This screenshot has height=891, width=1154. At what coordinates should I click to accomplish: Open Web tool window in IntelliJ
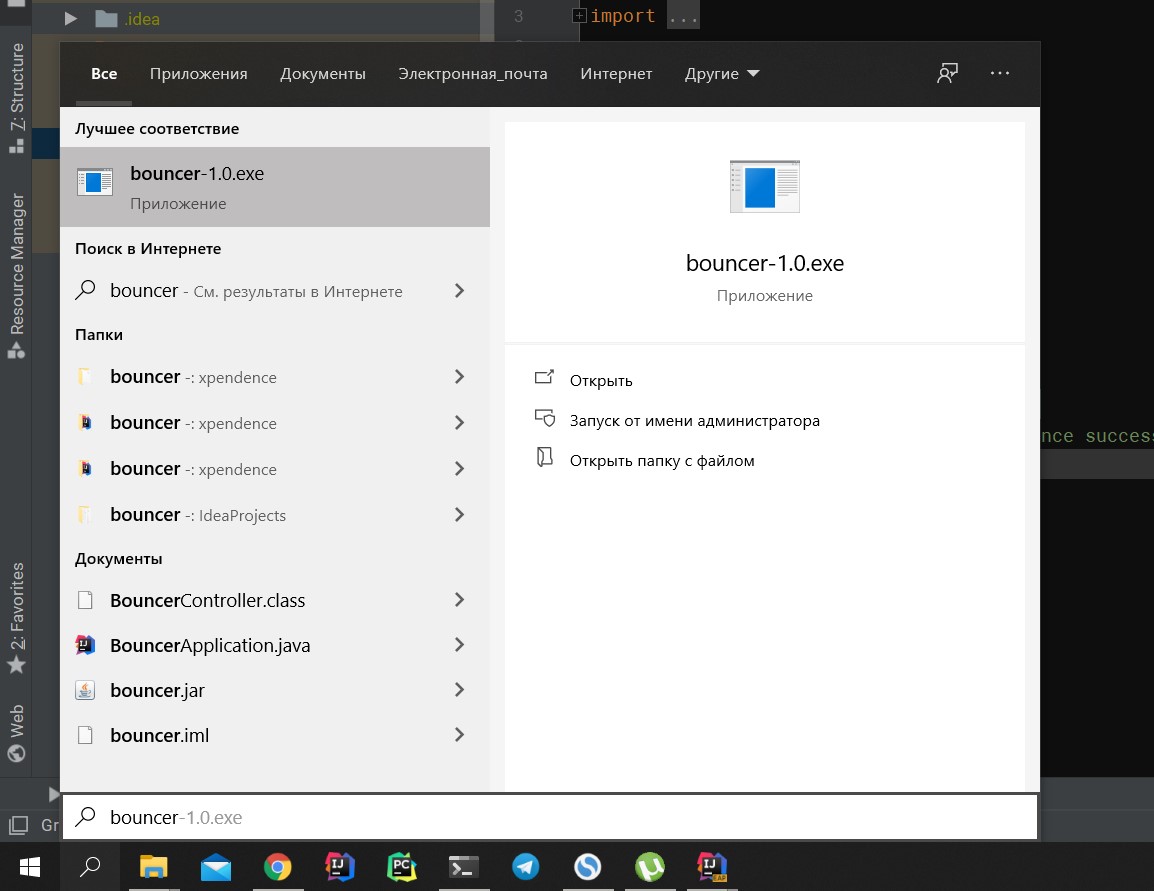coord(16,733)
